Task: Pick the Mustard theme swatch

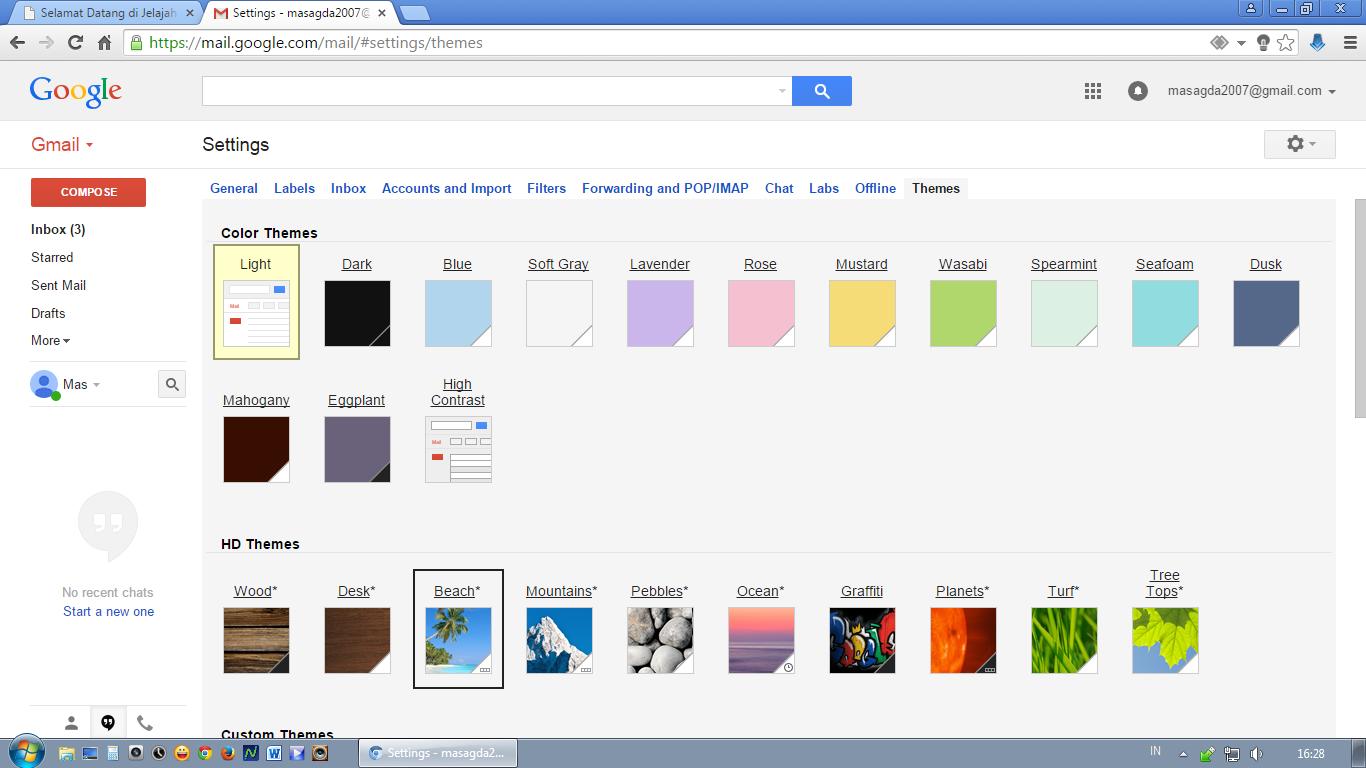Action: [862, 313]
